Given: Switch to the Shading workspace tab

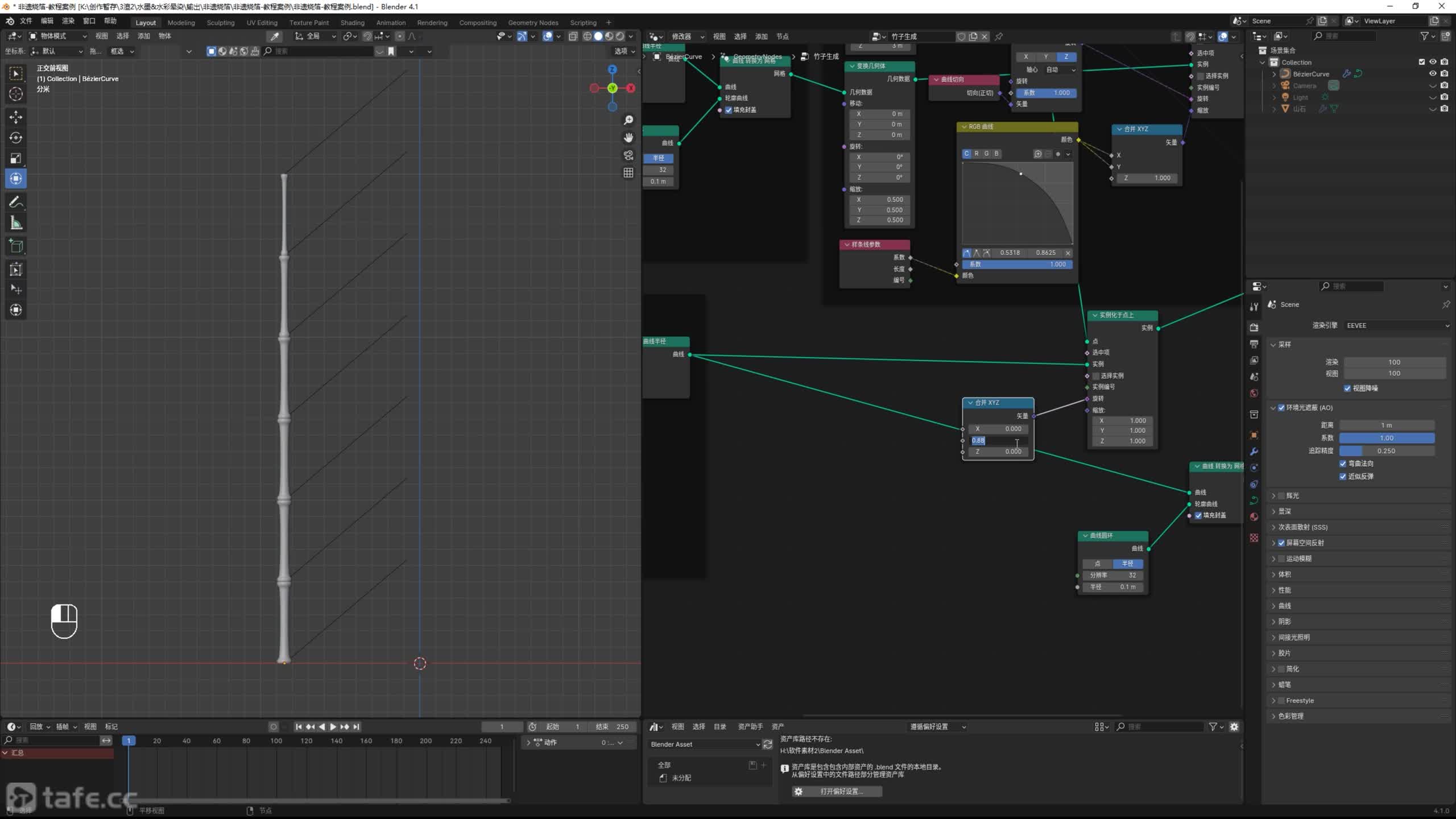Looking at the screenshot, I should click(352, 23).
